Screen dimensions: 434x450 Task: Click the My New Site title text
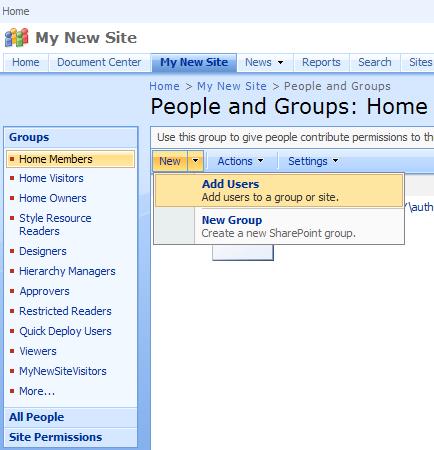click(x=86, y=38)
